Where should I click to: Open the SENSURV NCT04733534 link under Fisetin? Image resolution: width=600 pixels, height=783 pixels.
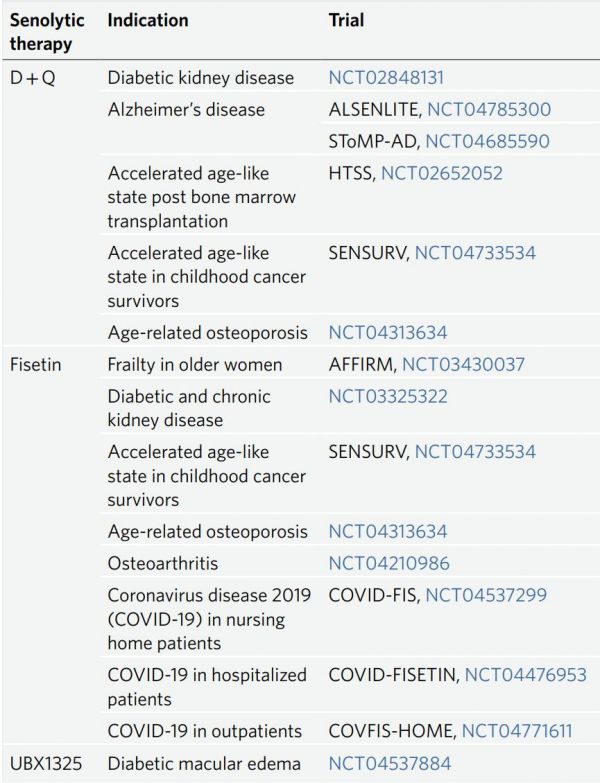(475, 452)
